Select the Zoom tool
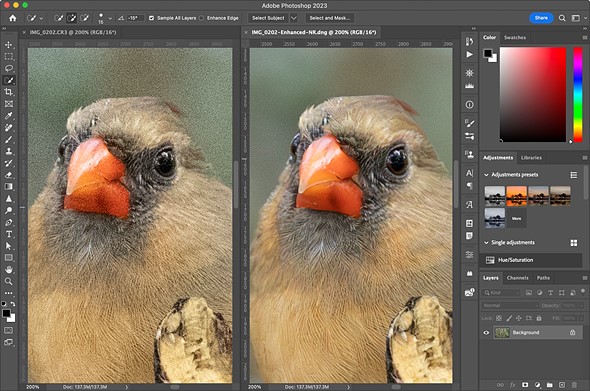 pyautogui.click(x=9, y=281)
